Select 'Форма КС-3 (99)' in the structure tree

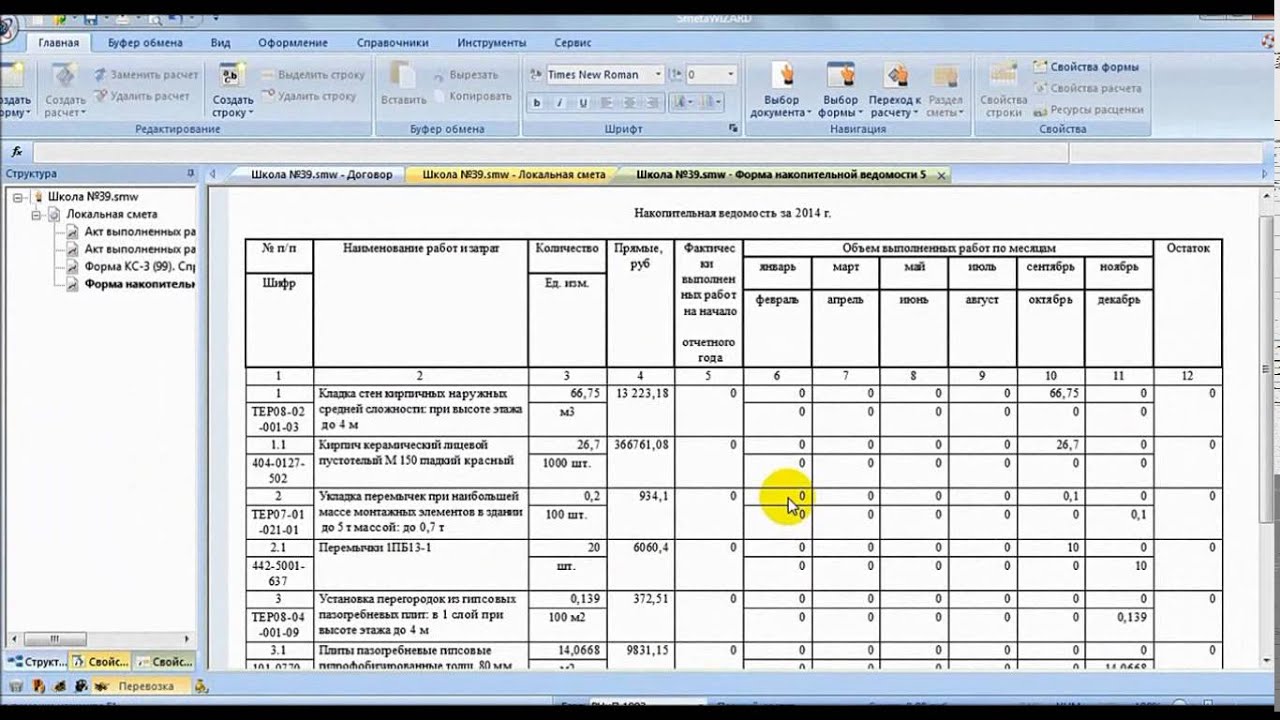138,267
